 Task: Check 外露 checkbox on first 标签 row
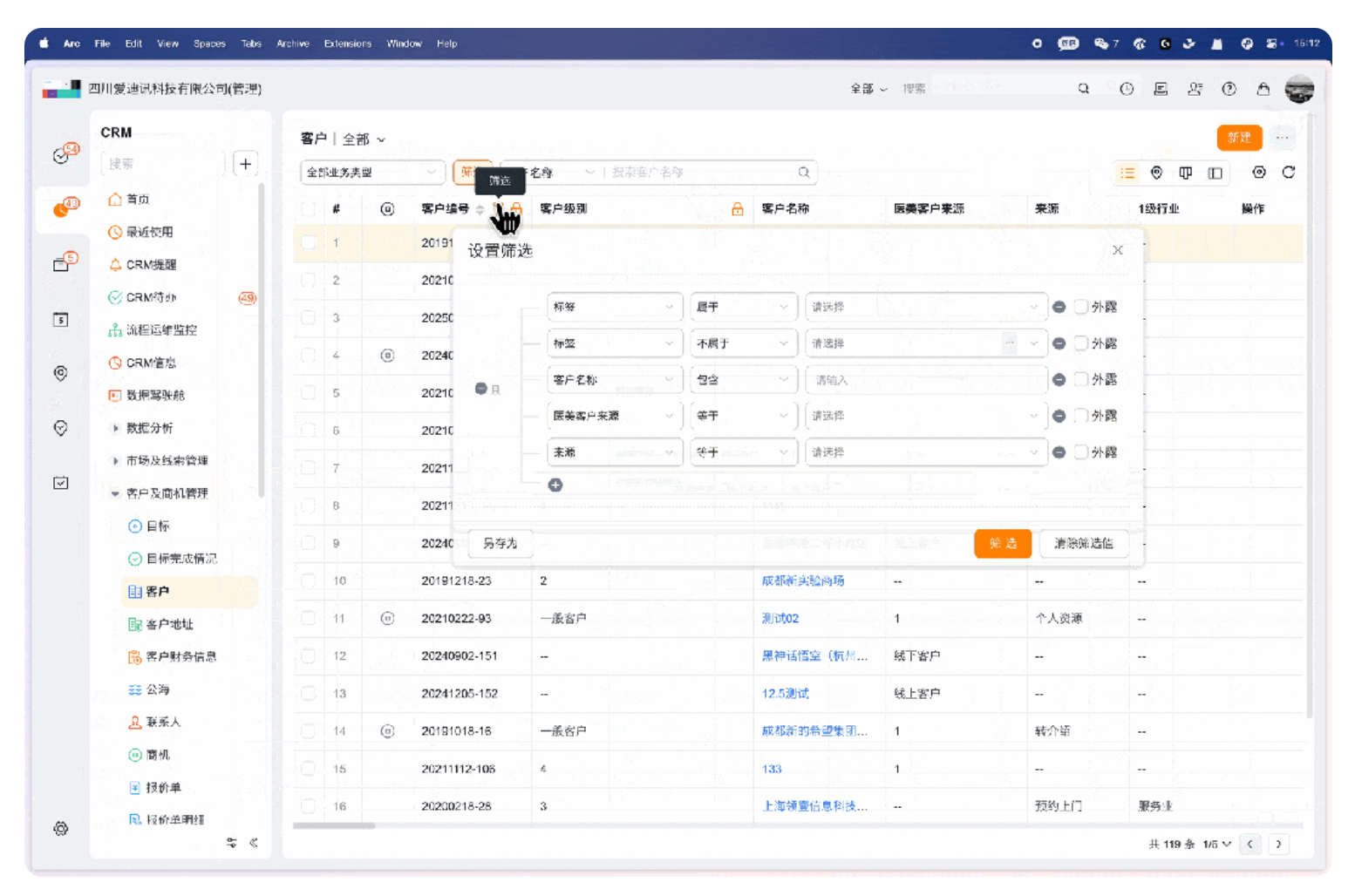(x=1081, y=307)
